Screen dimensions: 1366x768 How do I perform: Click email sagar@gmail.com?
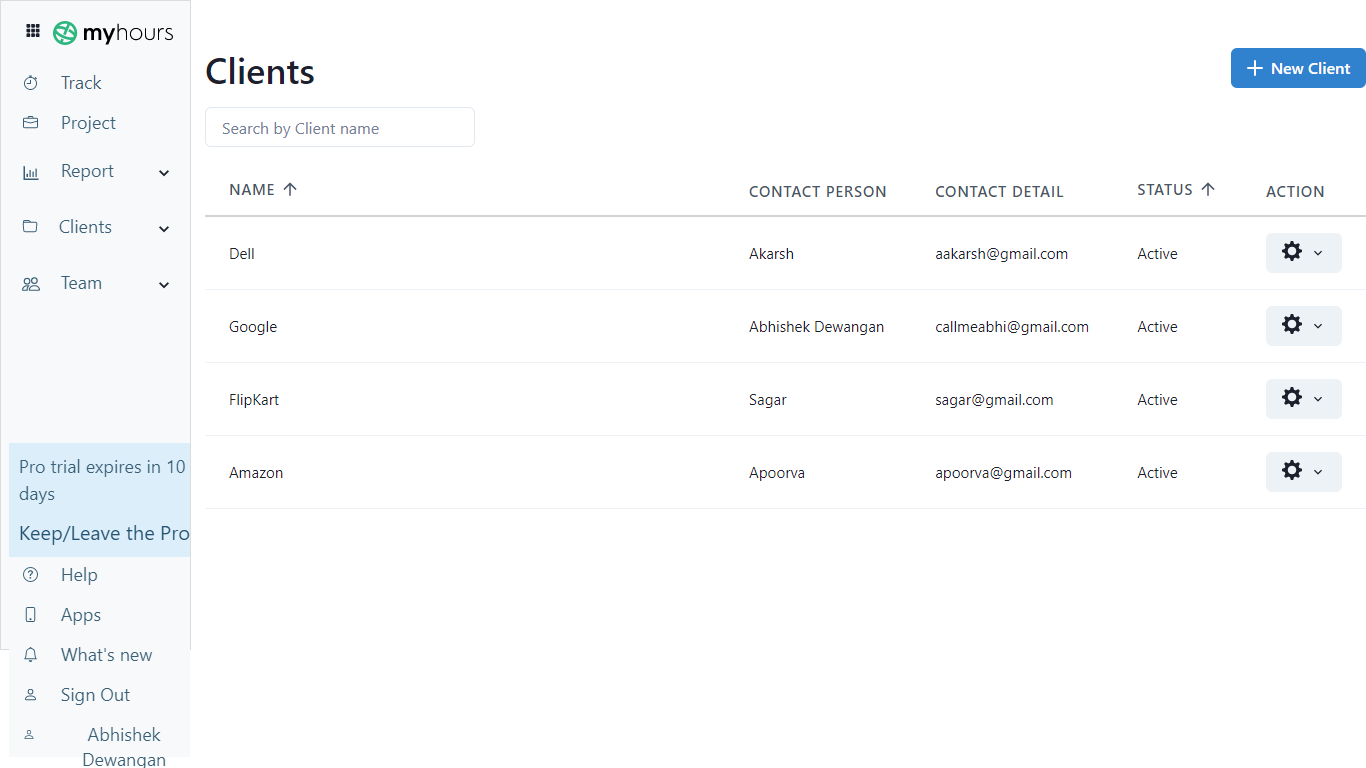click(994, 400)
